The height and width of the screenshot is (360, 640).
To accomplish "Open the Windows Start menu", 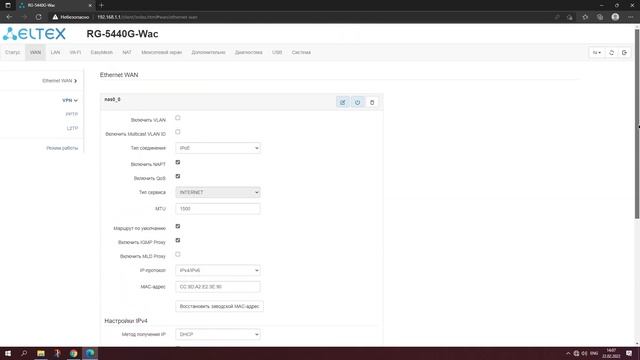I will click(x=8, y=353).
